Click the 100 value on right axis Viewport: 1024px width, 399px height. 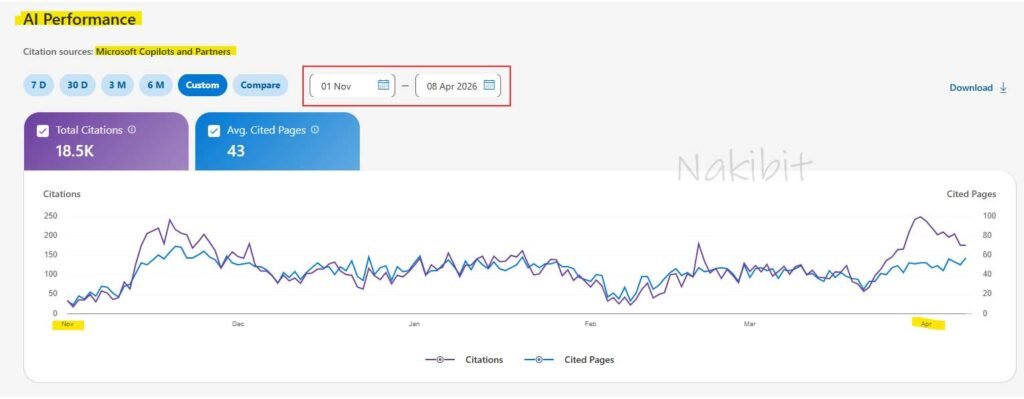tap(989, 216)
